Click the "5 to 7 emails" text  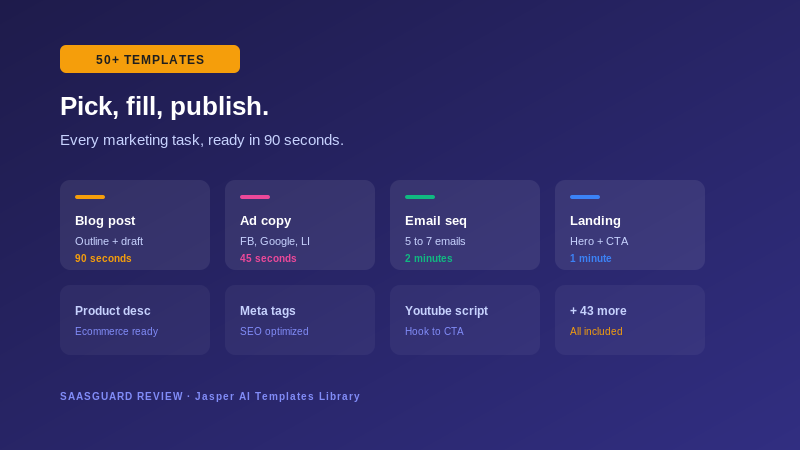[x=435, y=241]
